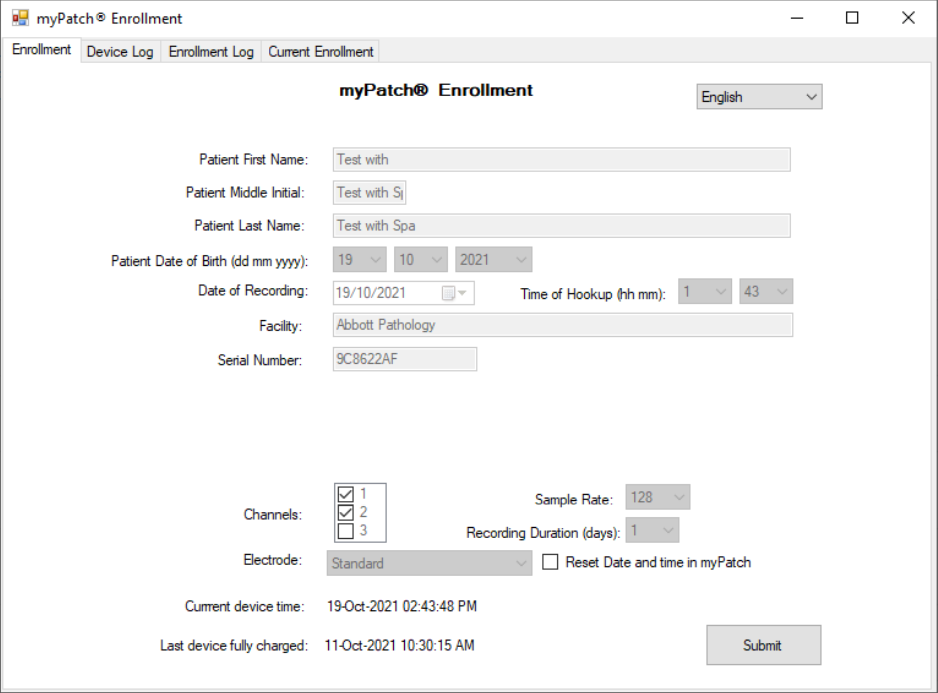Uncheck Channel 2 checkbox
This screenshot has width=938, height=693.
coord(346,512)
